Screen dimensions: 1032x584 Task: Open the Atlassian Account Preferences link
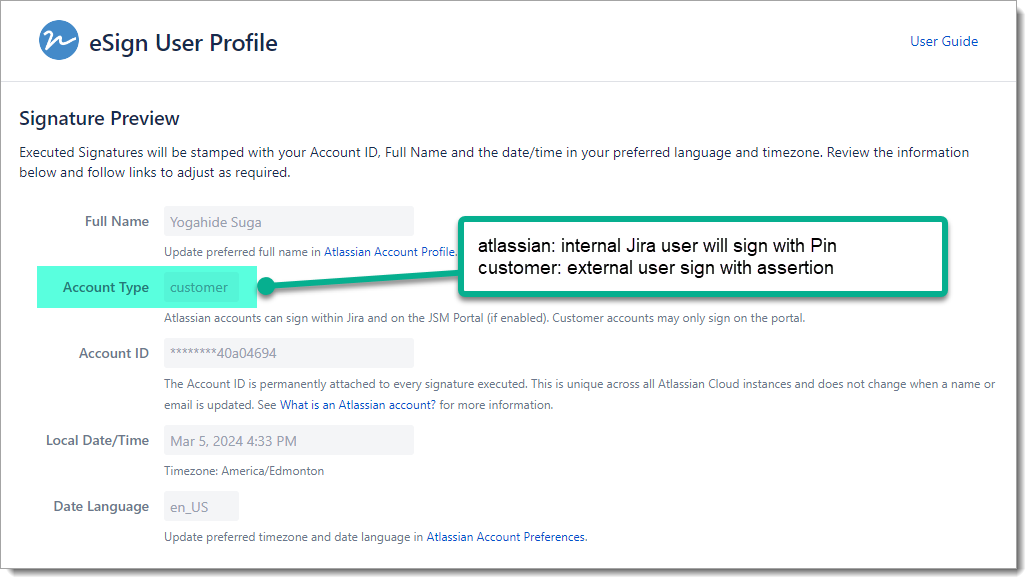(506, 537)
